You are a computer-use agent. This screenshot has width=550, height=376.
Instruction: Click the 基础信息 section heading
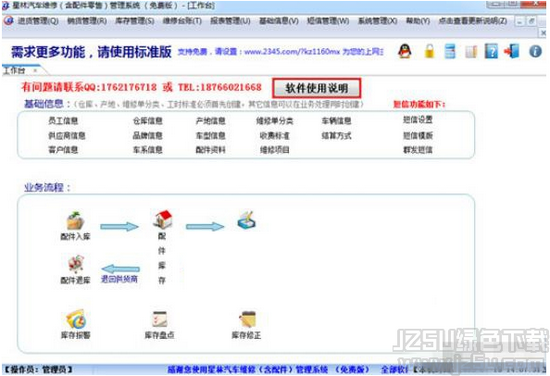pyautogui.click(x=47, y=104)
